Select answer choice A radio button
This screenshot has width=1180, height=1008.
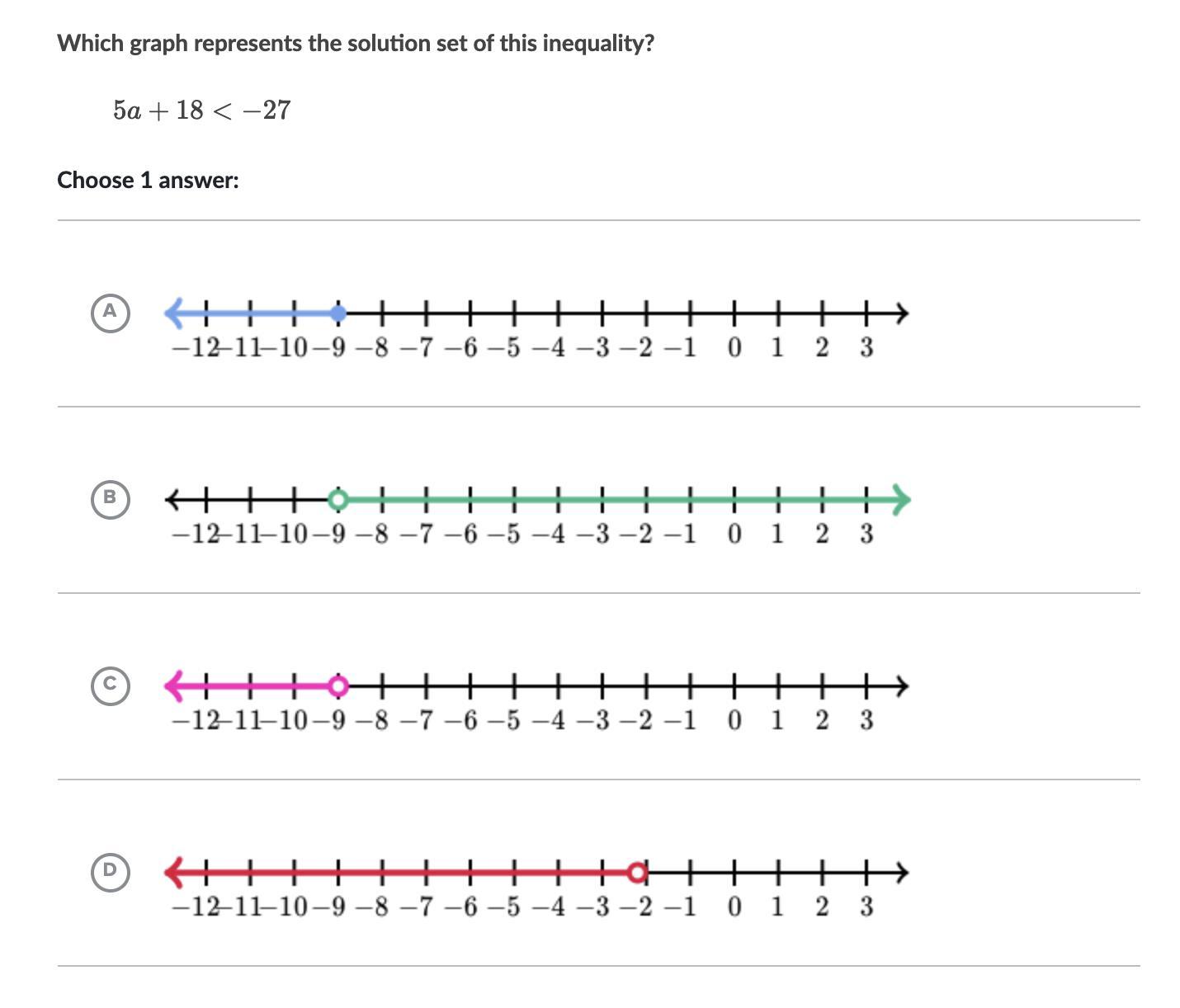(111, 313)
